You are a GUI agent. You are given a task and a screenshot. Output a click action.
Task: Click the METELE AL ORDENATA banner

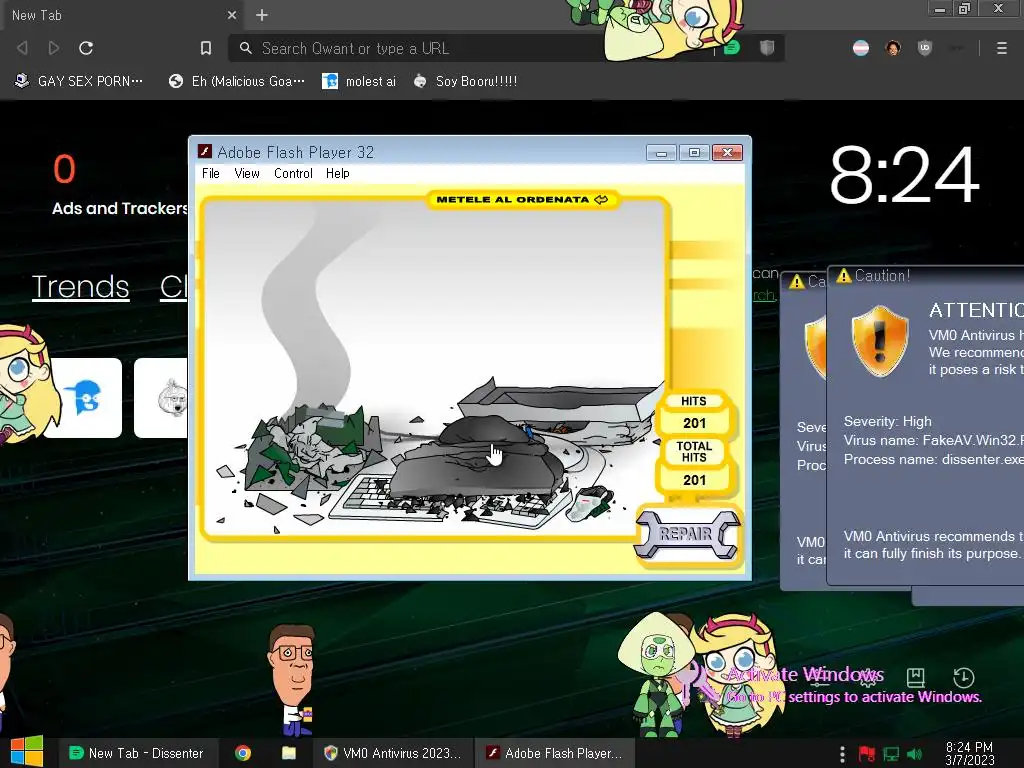pyautogui.click(x=522, y=199)
